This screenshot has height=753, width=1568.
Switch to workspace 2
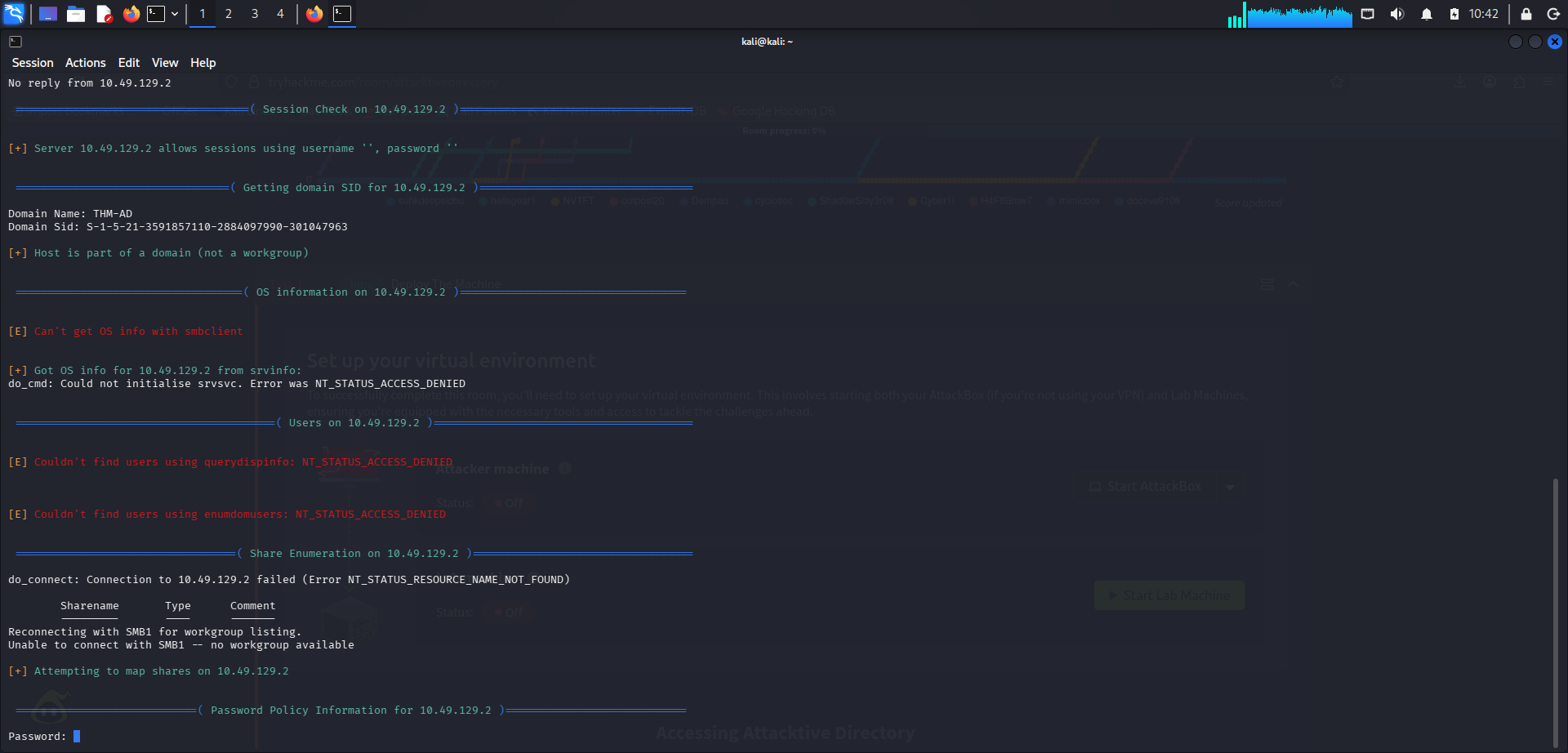pos(229,14)
